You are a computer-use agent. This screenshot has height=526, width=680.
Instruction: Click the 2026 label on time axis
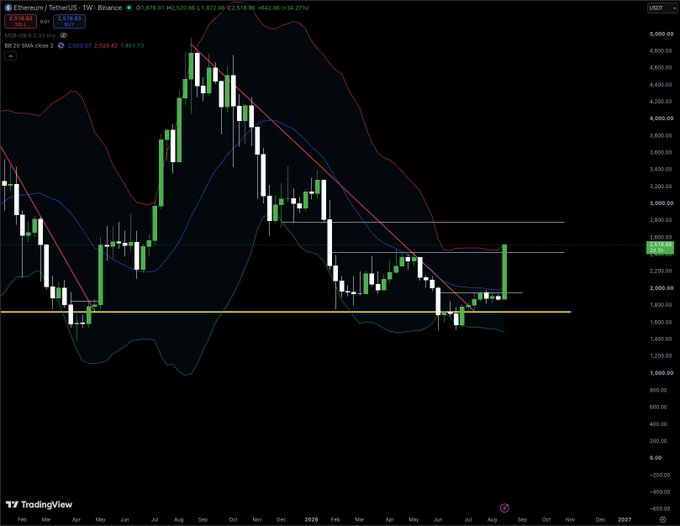pyautogui.click(x=311, y=519)
